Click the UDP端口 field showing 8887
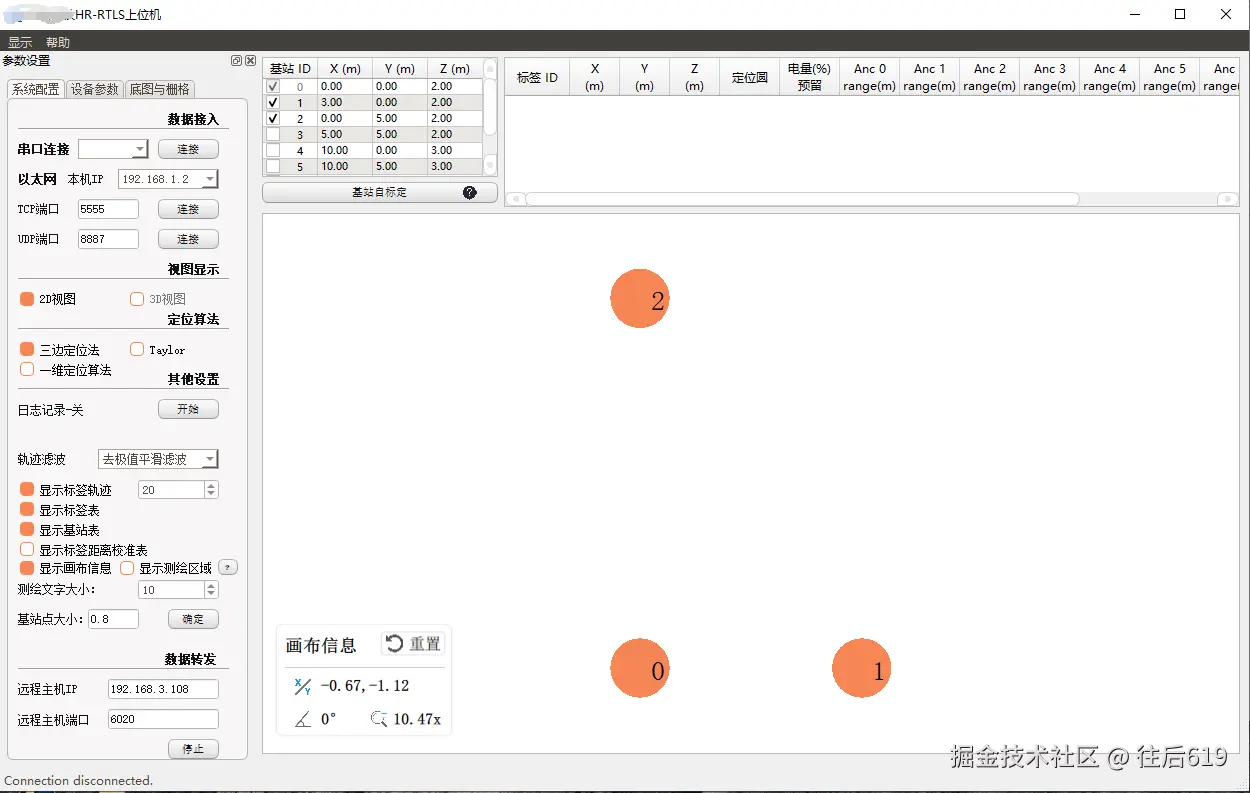Image resolution: width=1250 pixels, height=793 pixels. (108, 239)
